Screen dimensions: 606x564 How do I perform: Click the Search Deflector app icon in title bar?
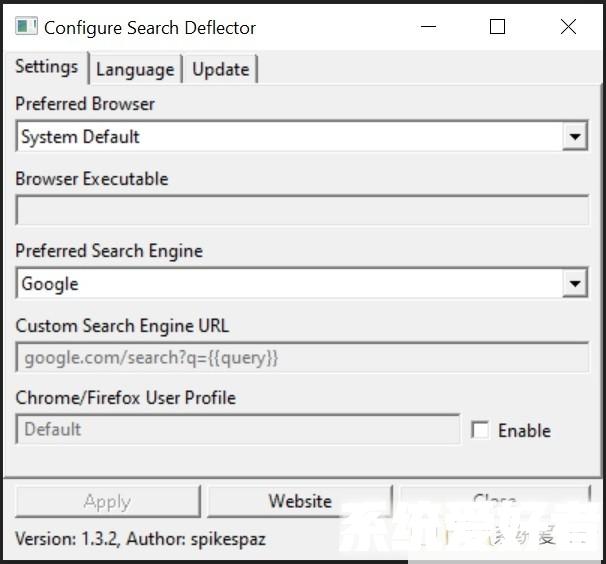pyautogui.click(x=26, y=27)
